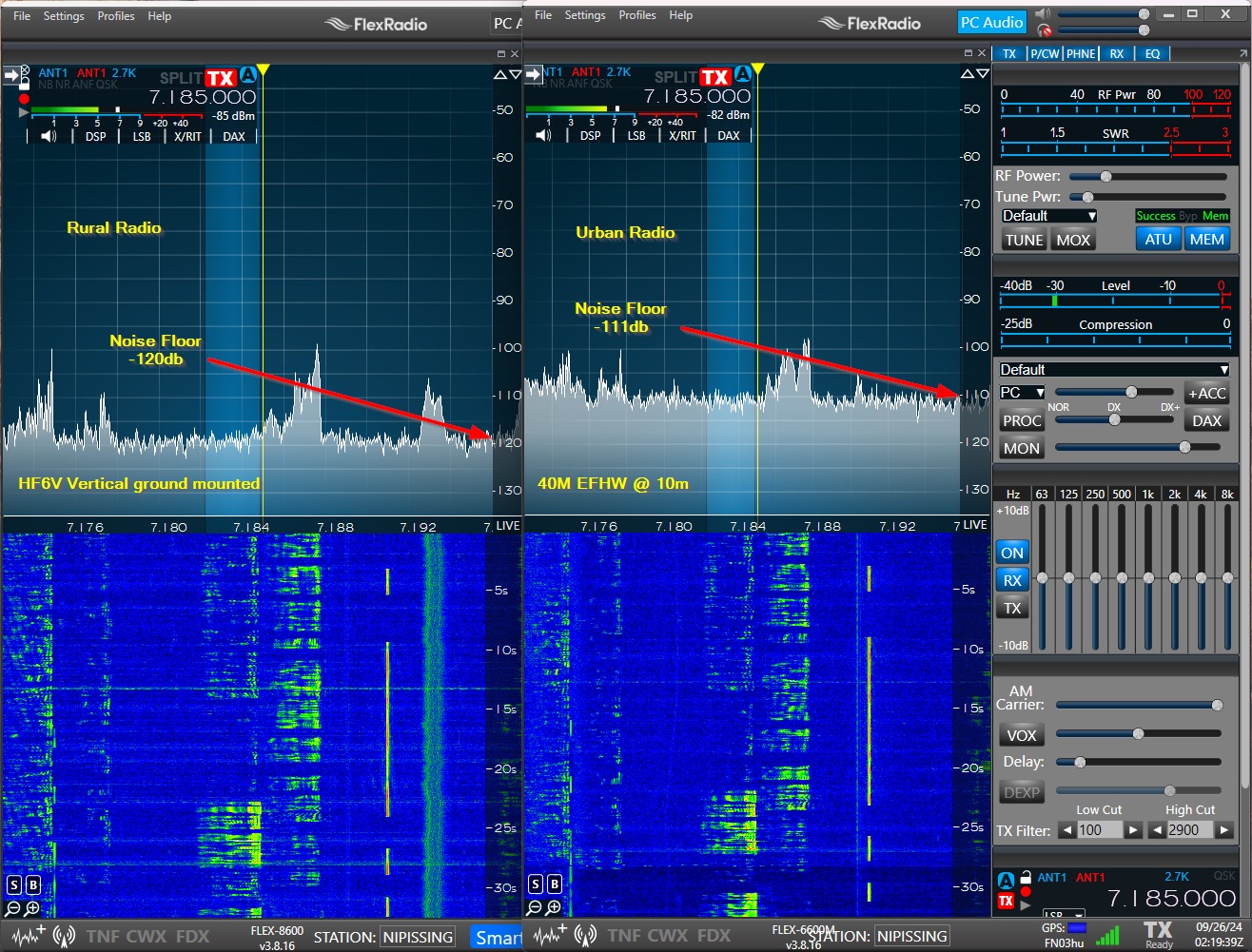Image resolution: width=1252 pixels, height=952 pixels.
Task: Toggle SPLIT on the Urban Radio slice
Action: tap(675, 77)
